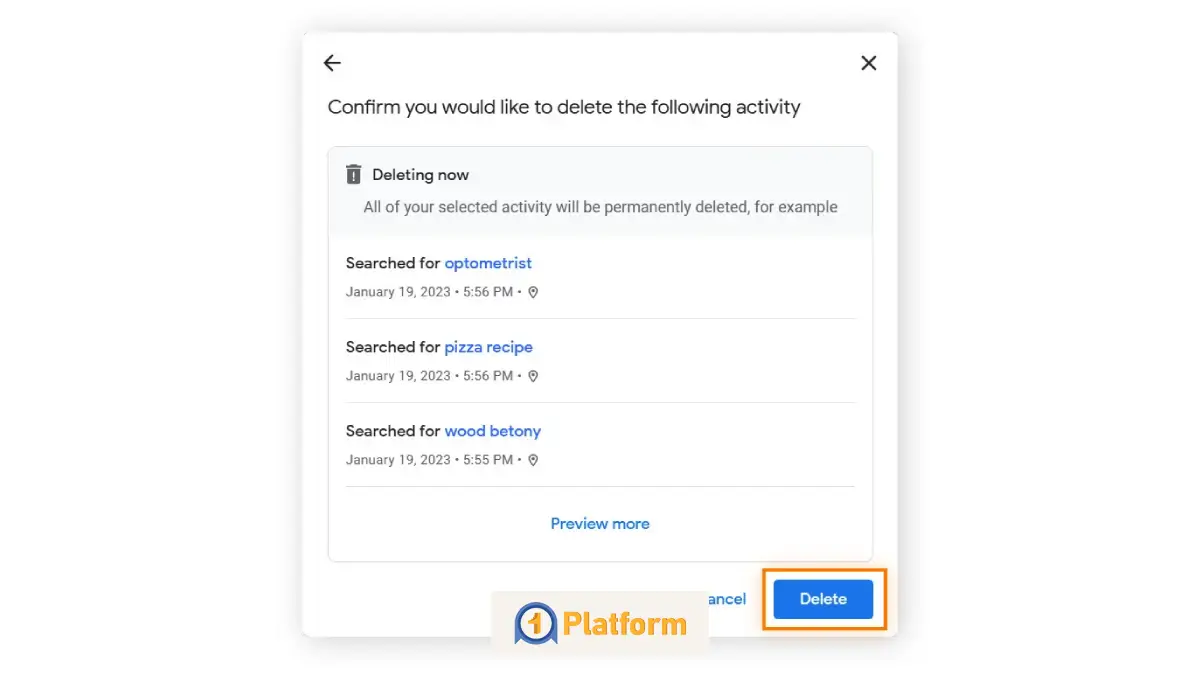Viewport: 1200px width, 675px height.
Task: Select the optometrist entry timestamp
Action: [429, 292]
